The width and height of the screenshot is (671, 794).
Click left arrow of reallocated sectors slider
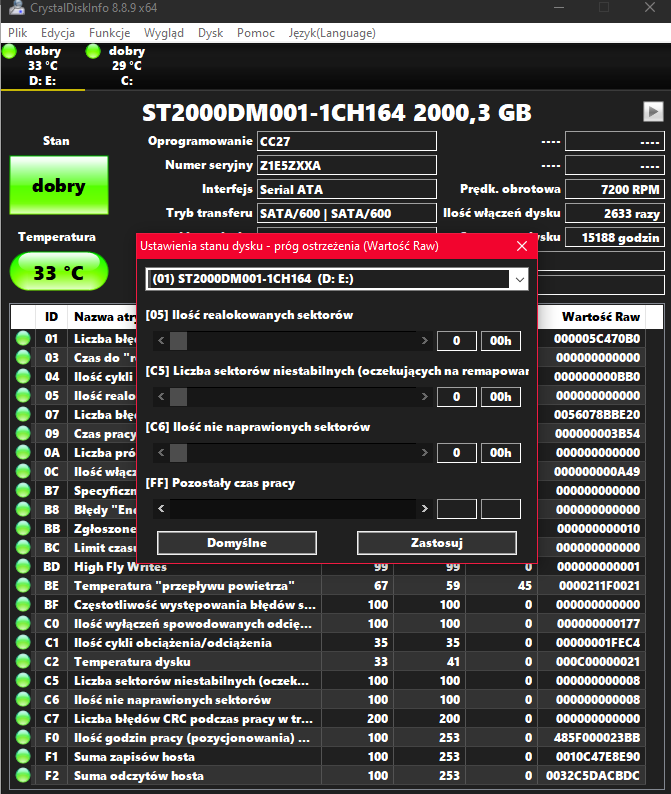161,341
